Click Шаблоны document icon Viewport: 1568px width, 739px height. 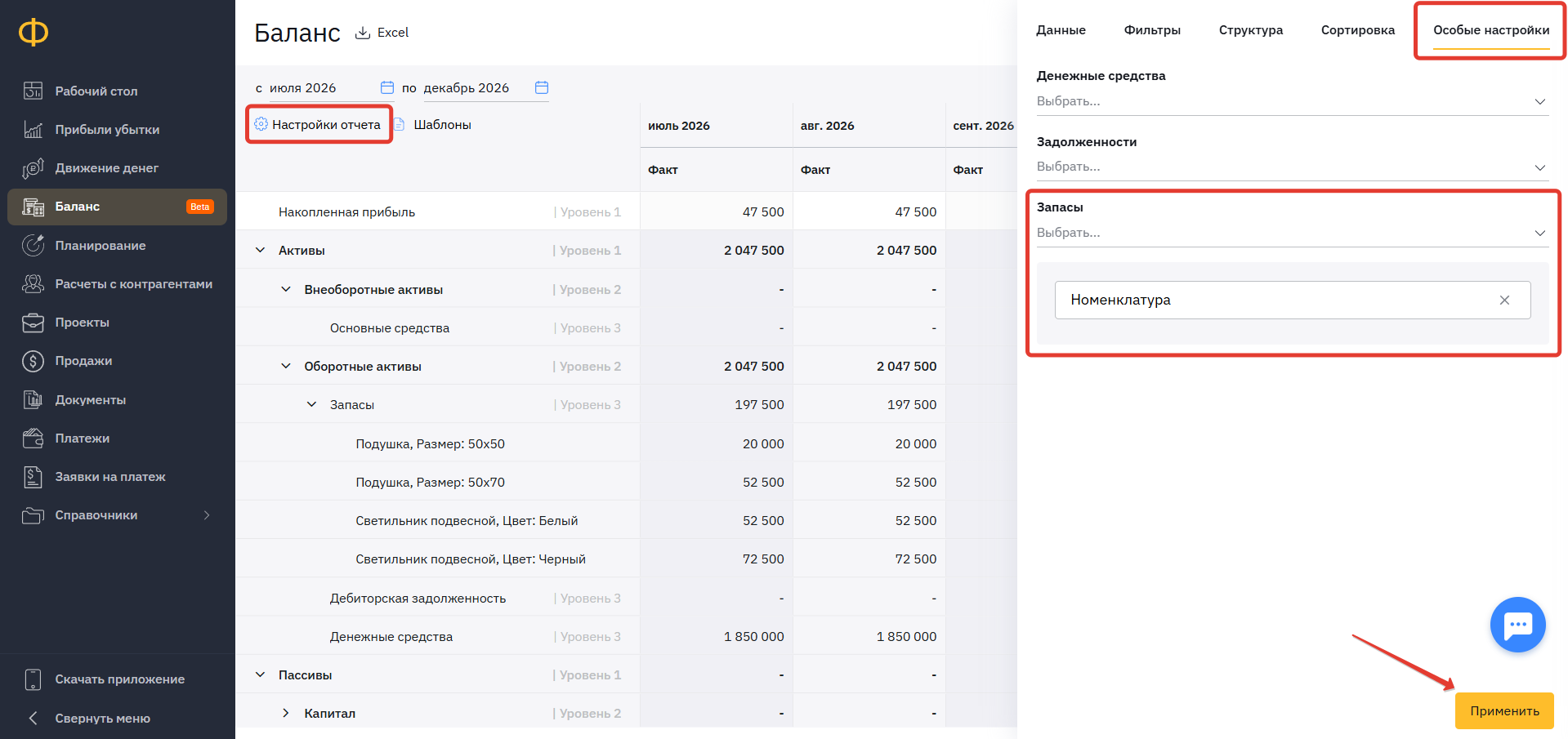(x=400, y=124)
